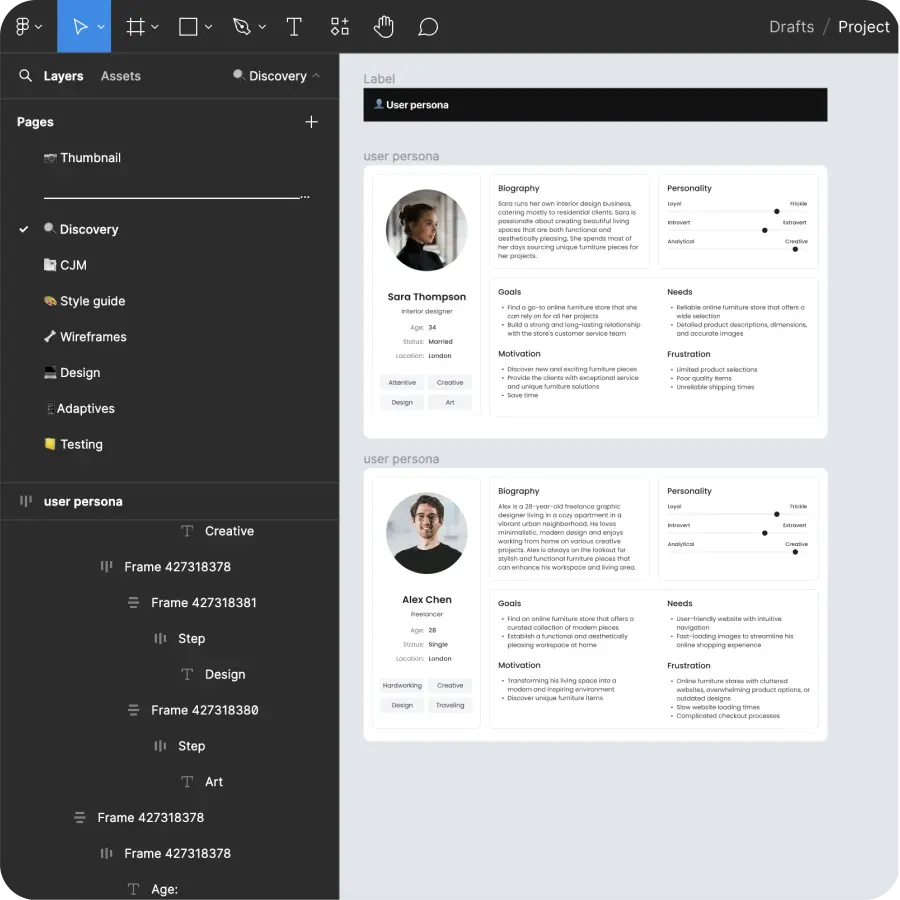900x900 pixels.
Task: Open the search in Layers panel
Action: tap(25, 75)
